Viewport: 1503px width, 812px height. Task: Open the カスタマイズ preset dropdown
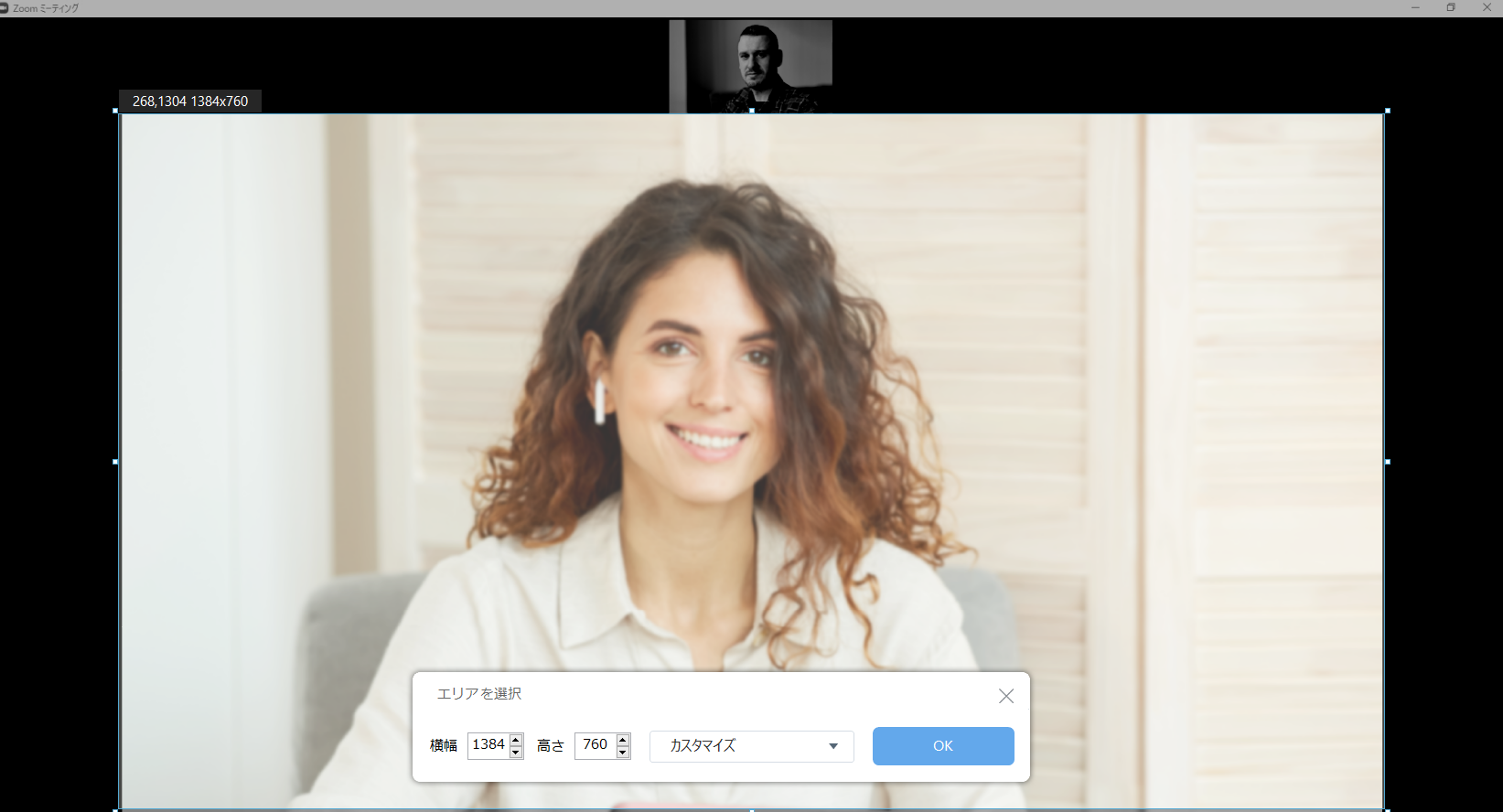(751, 746)
